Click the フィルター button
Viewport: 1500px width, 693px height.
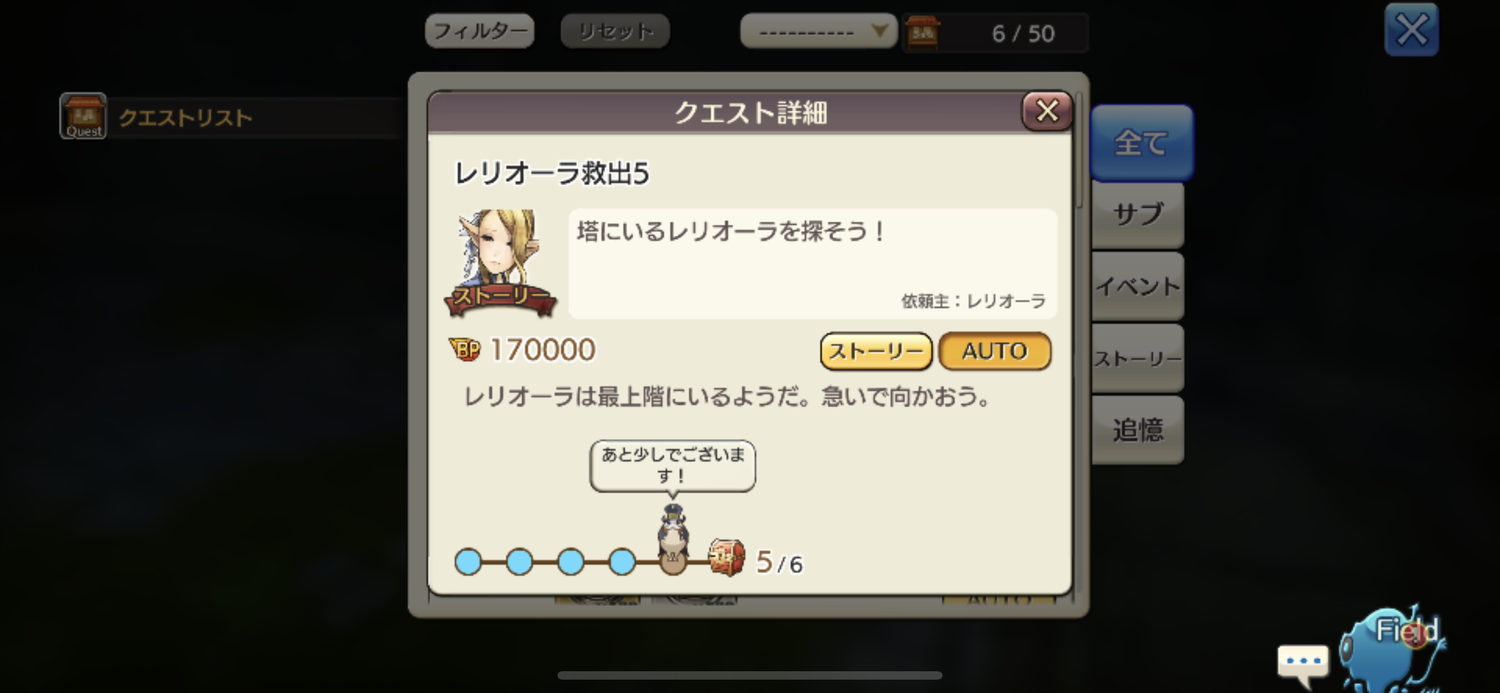pyautogui.click(x=480, y=31)
